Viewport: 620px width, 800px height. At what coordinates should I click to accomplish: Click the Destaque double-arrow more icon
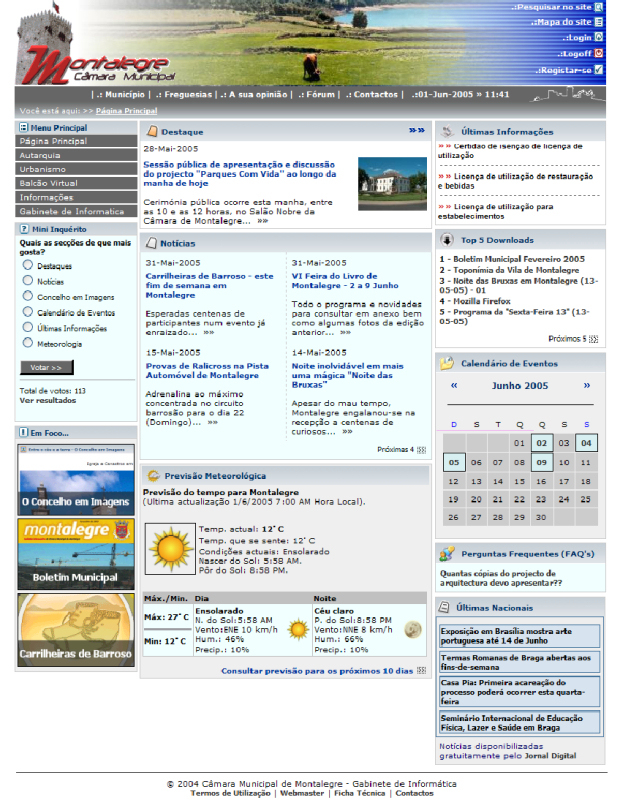(x=417, y=131)
